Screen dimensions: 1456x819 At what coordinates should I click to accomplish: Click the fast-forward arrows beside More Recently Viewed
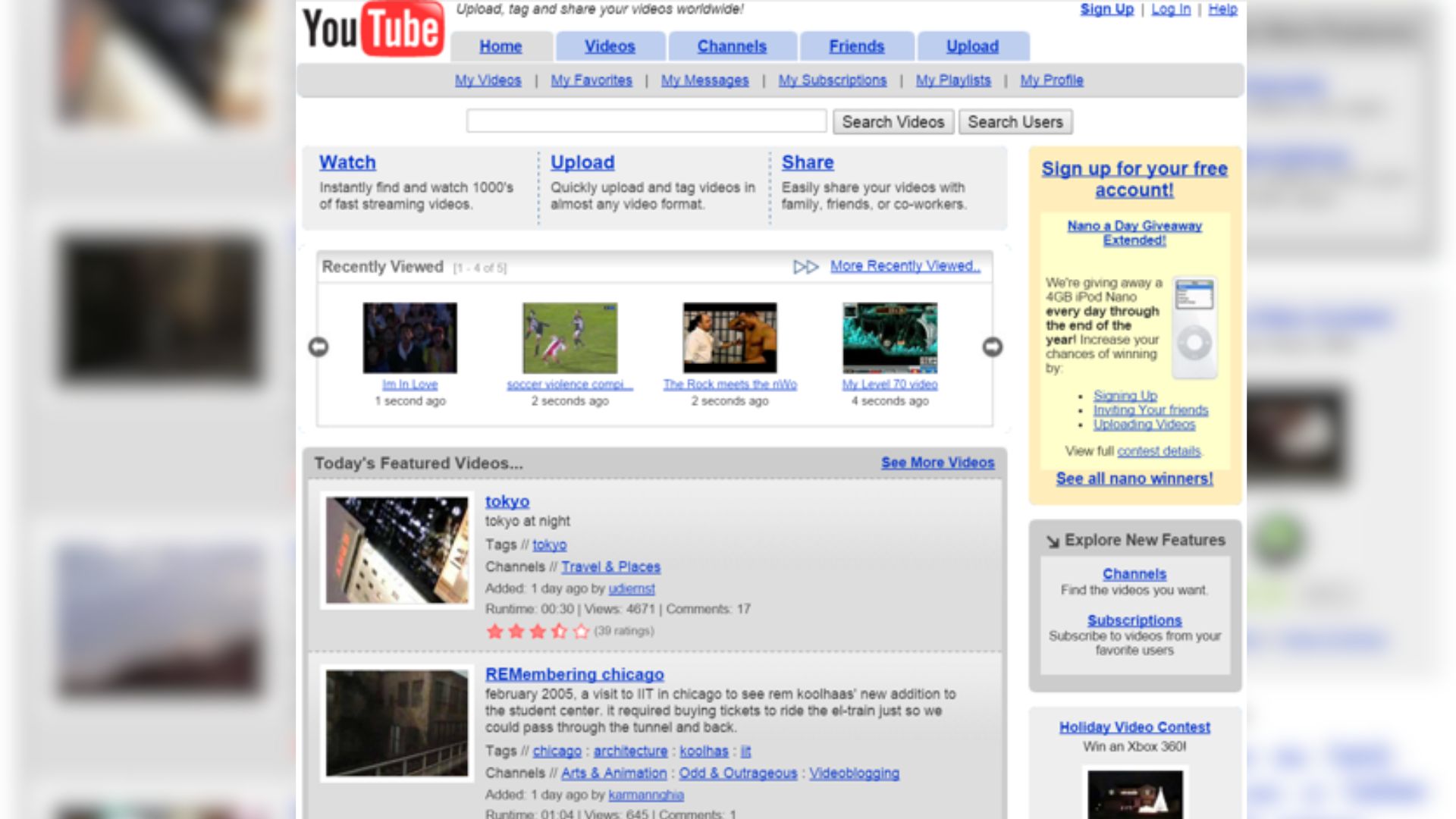(805, 267)
